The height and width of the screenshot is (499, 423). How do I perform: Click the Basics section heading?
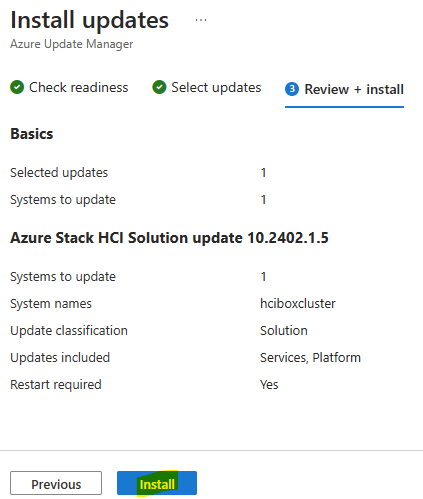point(32,134)
